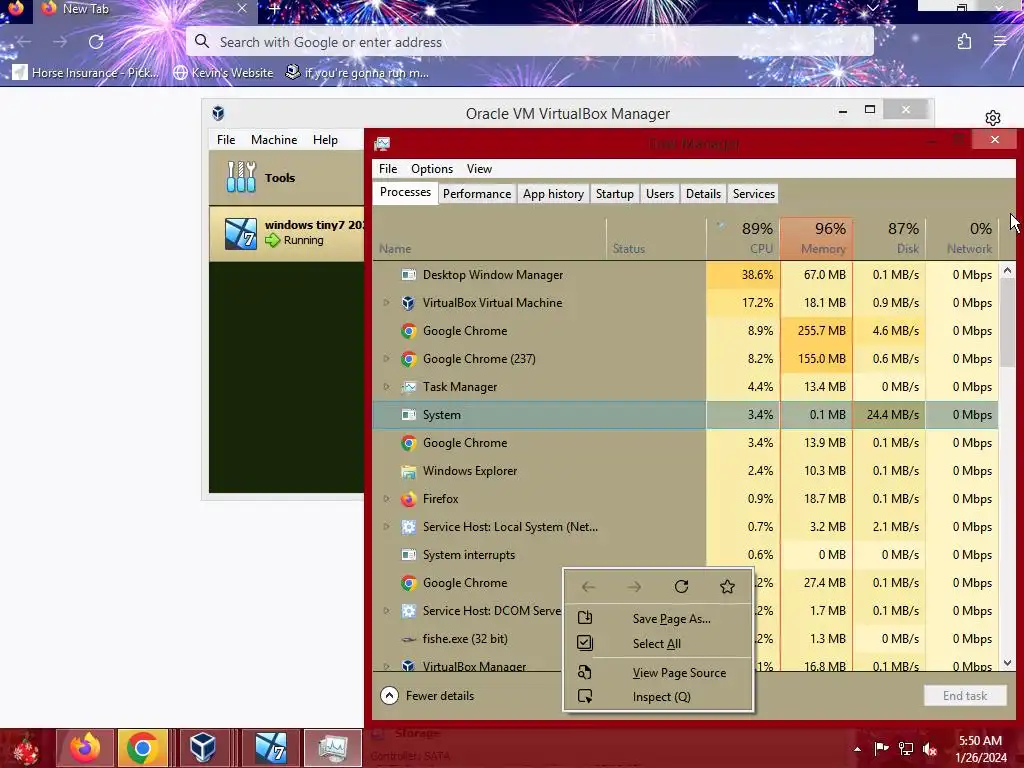This screenshot has height=768, width=1024.
Task: Open new tab with plus icon
Action: [274, 9]
